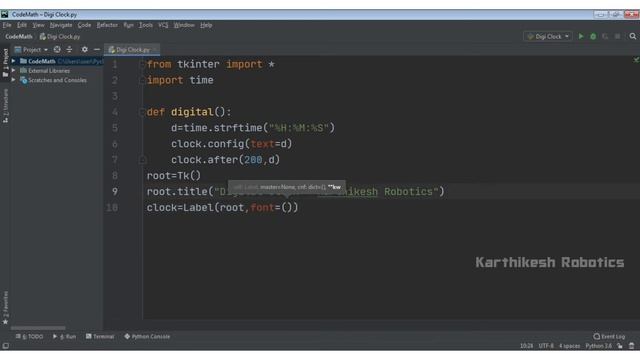Viewport: 640px width, 360px height.
Task: Open the Edit menu
Action: click(x=22, y=25)
